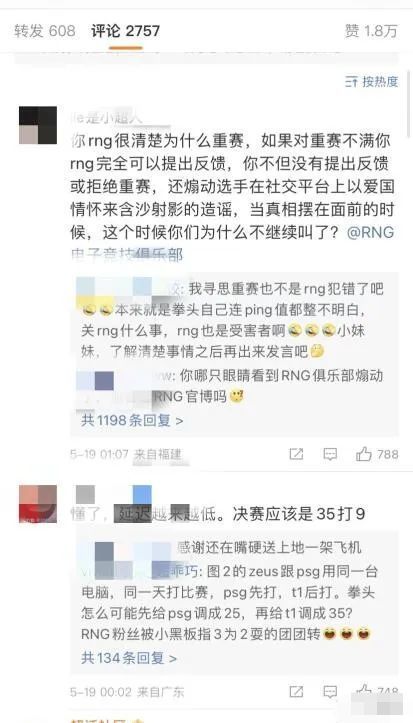
Task: Expand 共134条回复 replies
Action: pos(129,658)
